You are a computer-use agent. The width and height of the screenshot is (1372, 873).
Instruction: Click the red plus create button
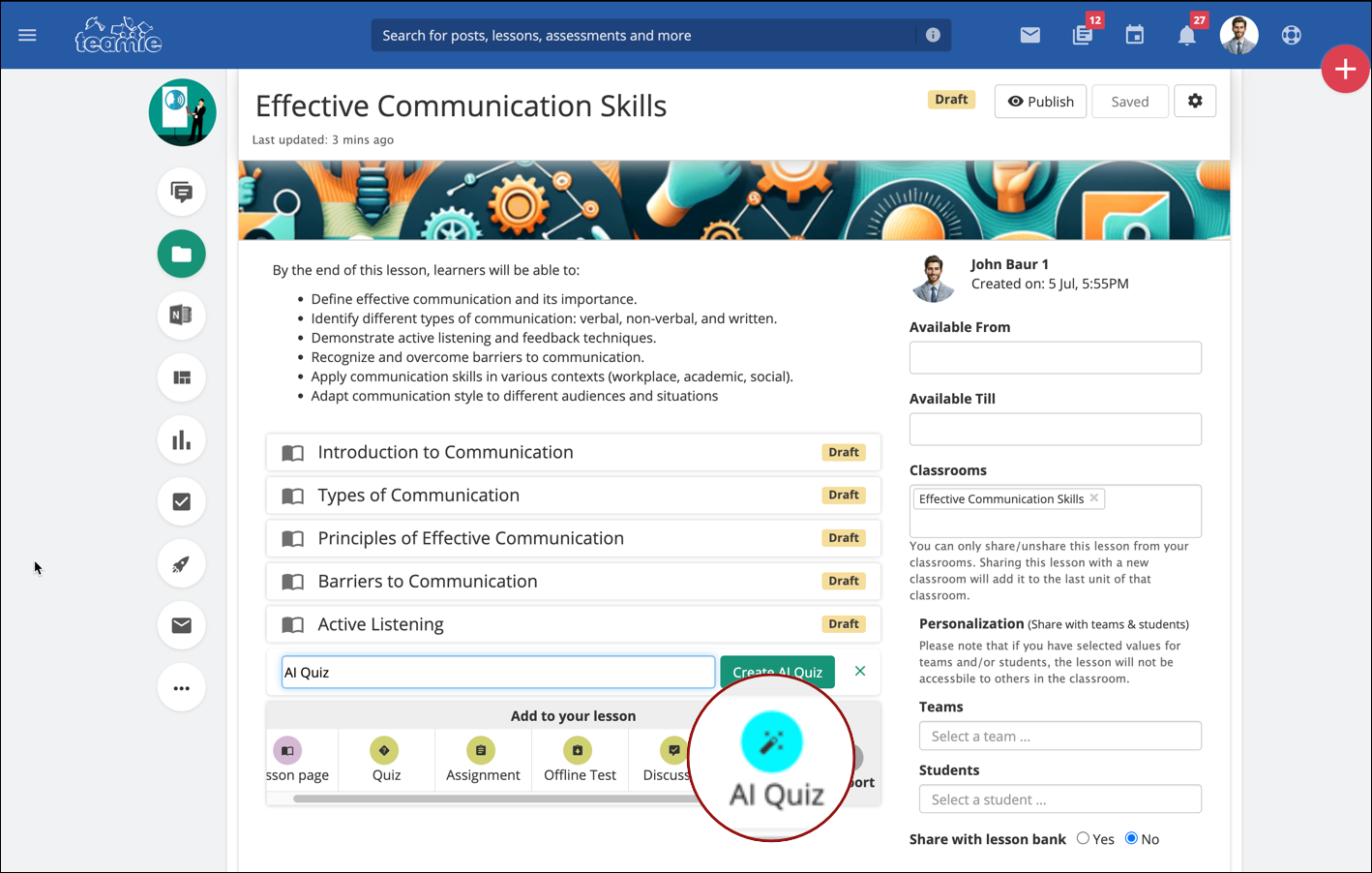(x=1345, y=69)
